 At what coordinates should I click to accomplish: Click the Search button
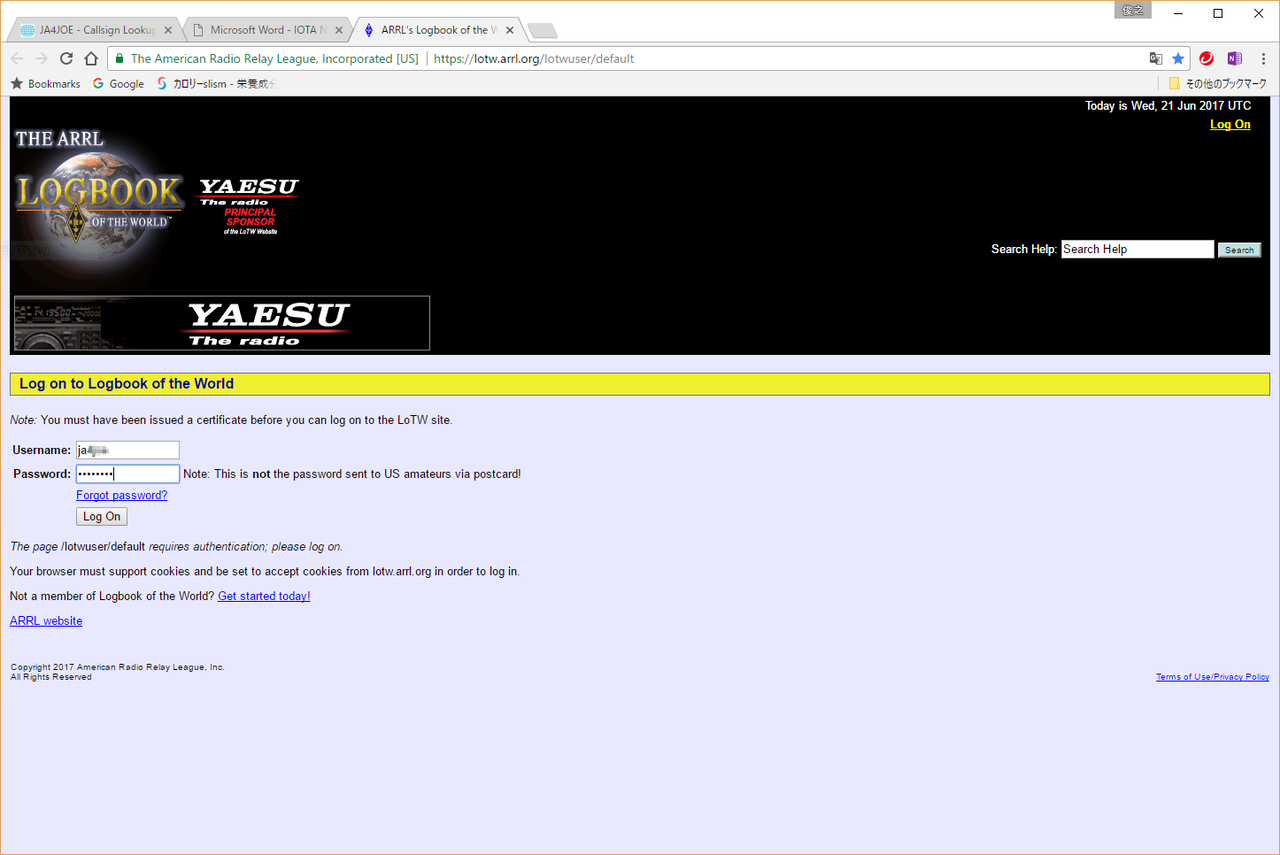(x=1239, y=250)
